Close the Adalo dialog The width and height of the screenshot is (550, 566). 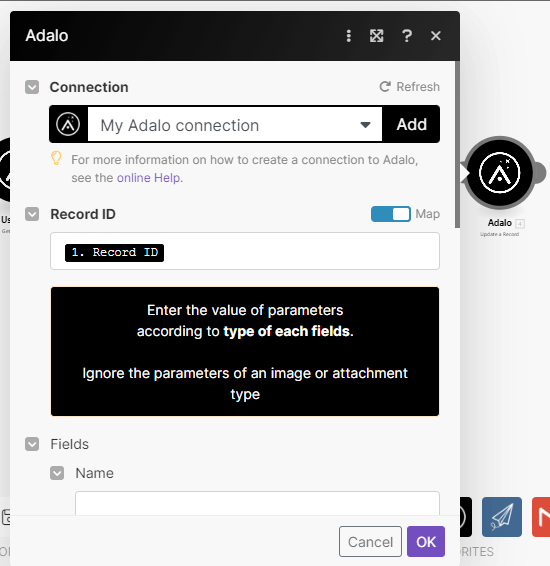click(x=436, y=36)
